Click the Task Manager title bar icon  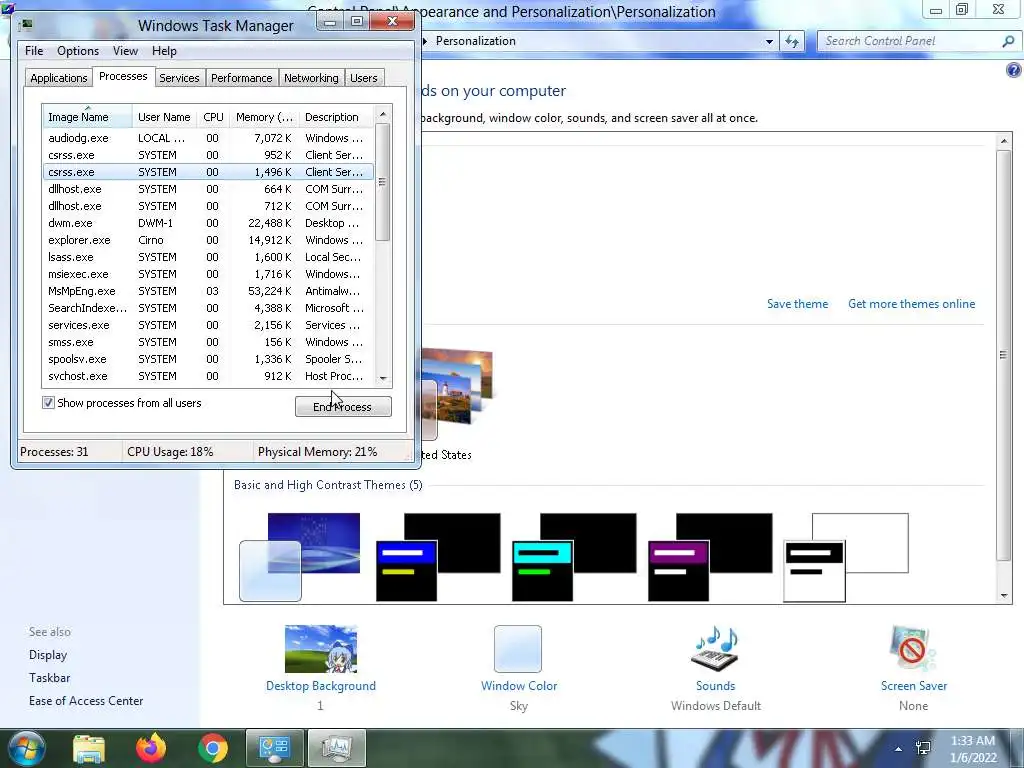click(x=26, y=24)
